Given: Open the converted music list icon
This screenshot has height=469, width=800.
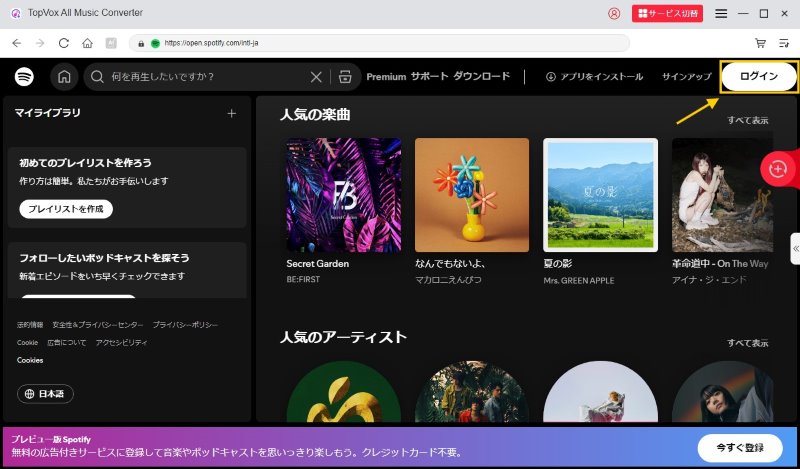Looking at the screenshot, I should (x=784, y=43).
